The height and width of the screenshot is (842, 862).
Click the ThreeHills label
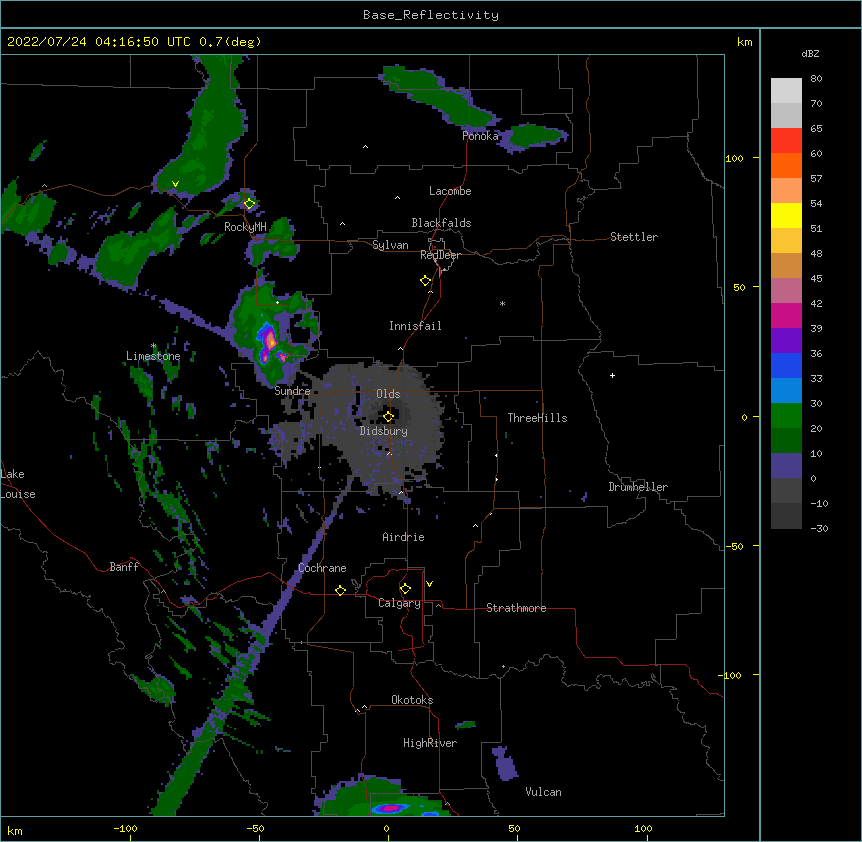click(537, 418)
